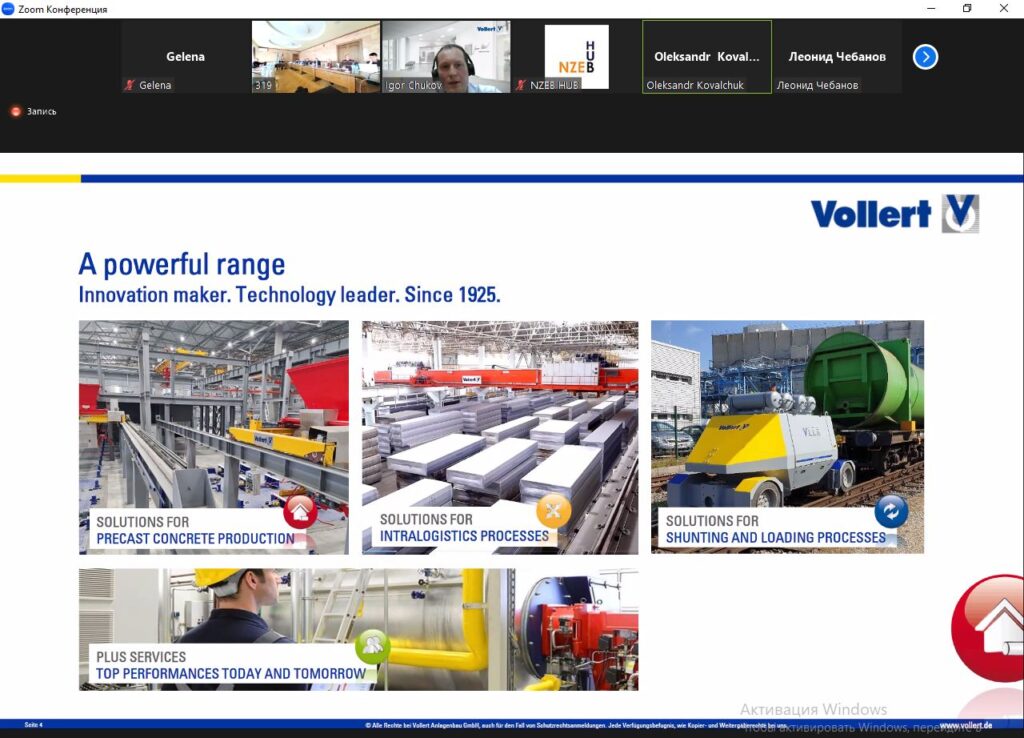Click the green people icon on services tile
Screen dimensions: 1024x738
(372, 647)
